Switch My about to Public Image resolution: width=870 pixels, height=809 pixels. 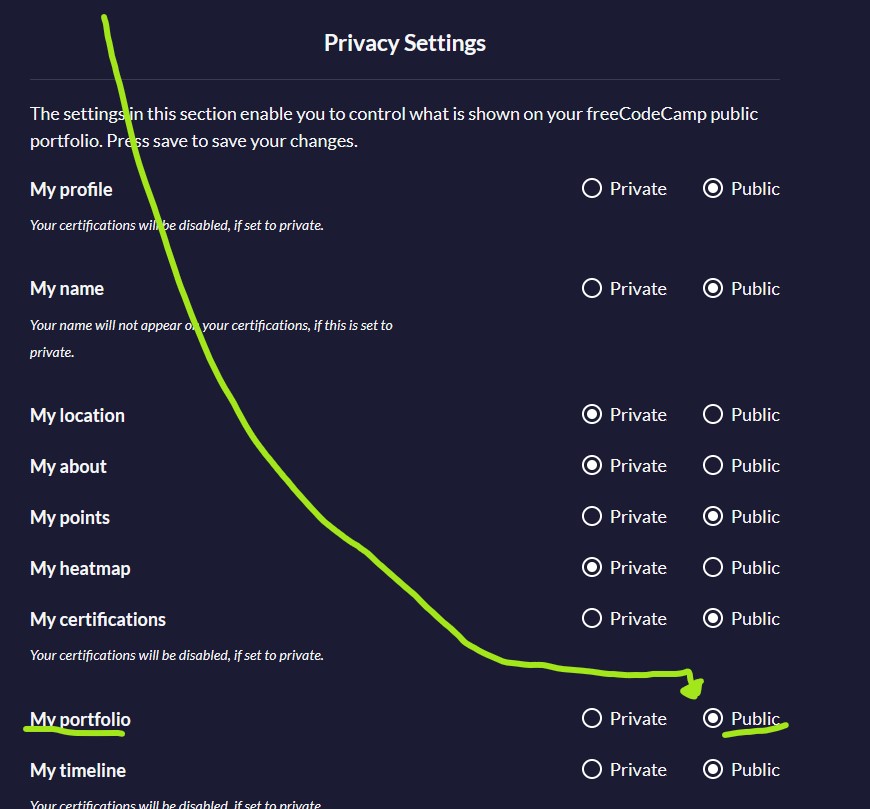[x=712, y=466]
